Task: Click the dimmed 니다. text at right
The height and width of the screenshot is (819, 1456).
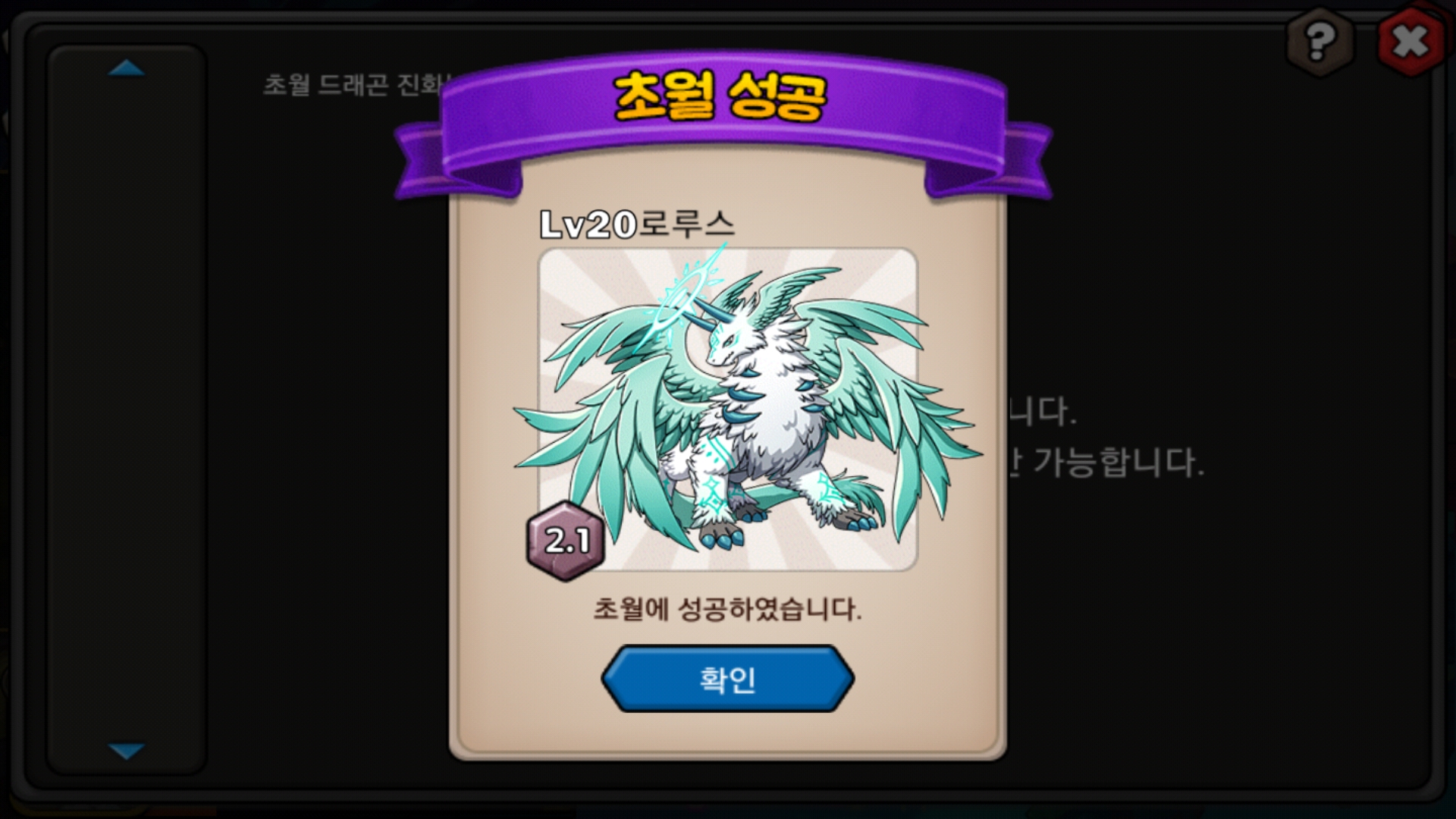Action: pos(1042,411)
